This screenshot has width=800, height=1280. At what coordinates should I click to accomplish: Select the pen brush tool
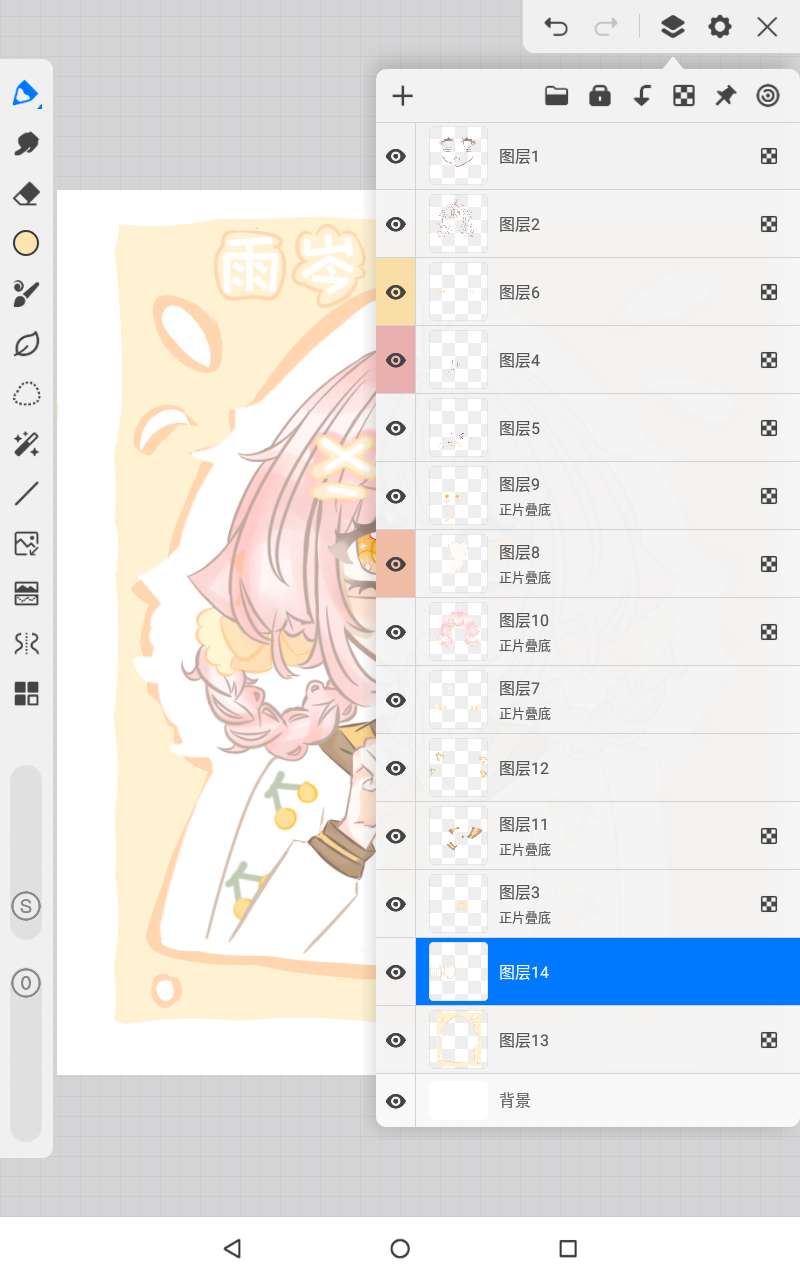point(26,94)
